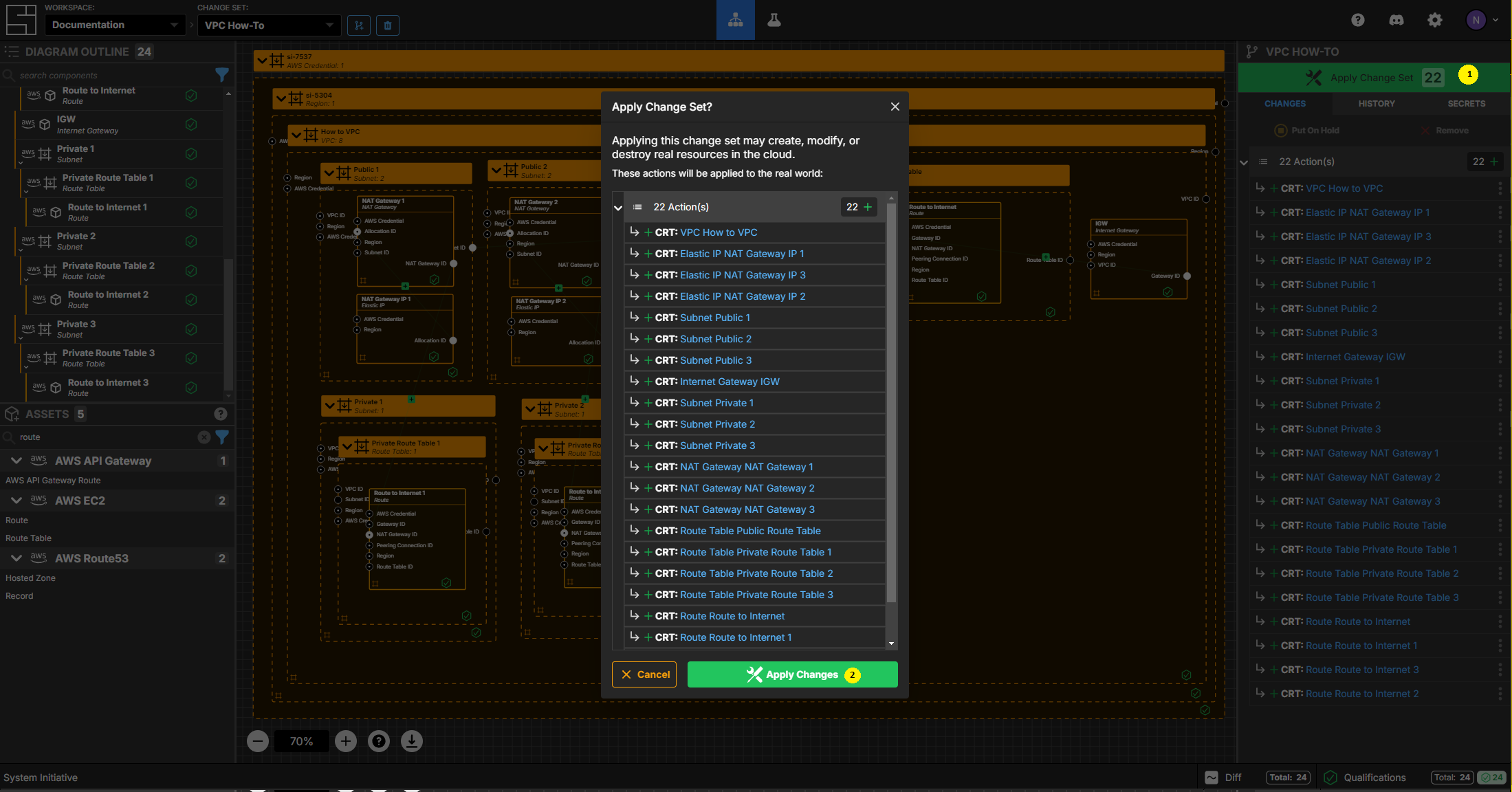Expand the 22 Actions list in dialog
This screenshot has width=1512, height=792.
619,207
